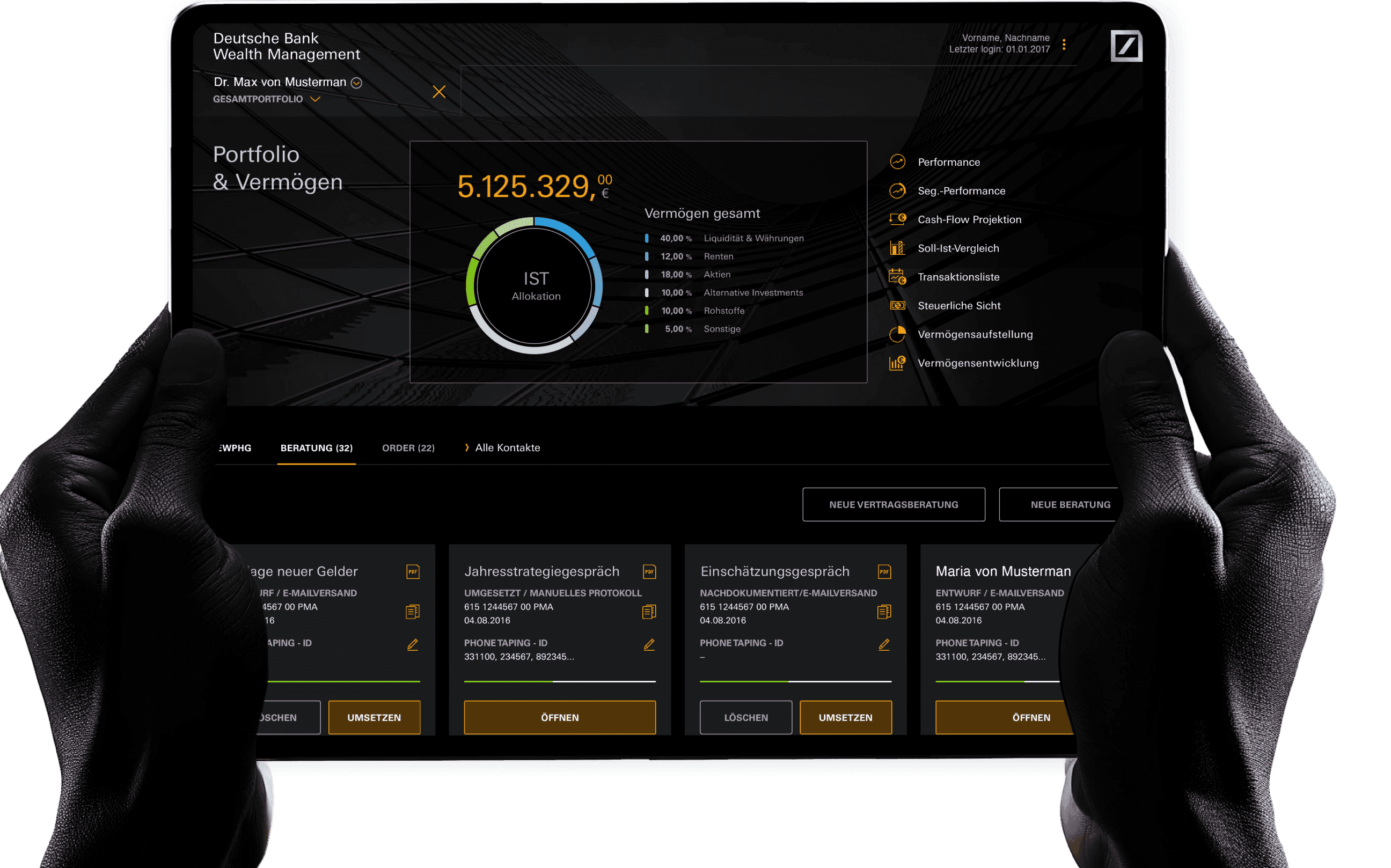1391x868 pixels.
Task: Open Steuerliche Sicht menu entry
Action: [x=958, y=305]
